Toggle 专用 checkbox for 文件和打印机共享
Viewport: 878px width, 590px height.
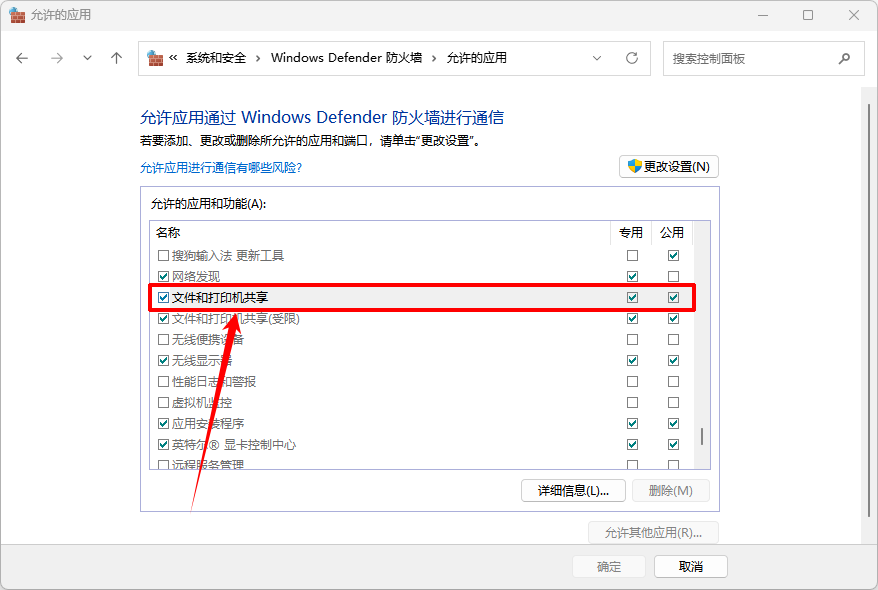click(x=632, y=298)
